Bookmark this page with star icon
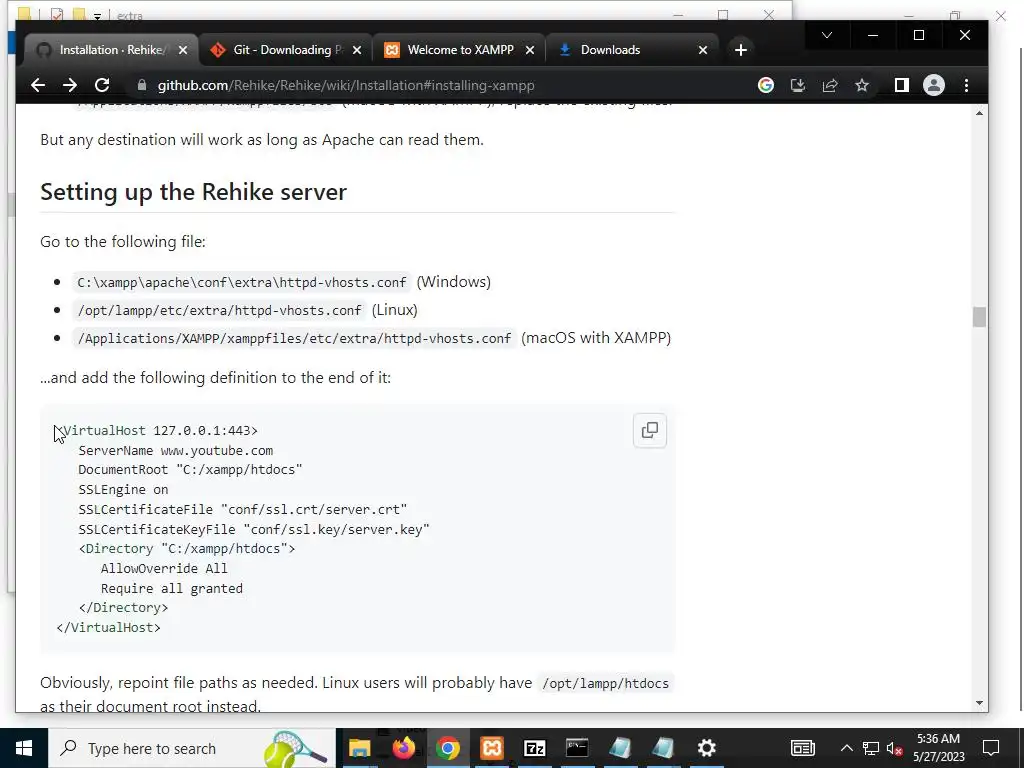This screenshot has width=1024, height=768. (x=862, y=86)
